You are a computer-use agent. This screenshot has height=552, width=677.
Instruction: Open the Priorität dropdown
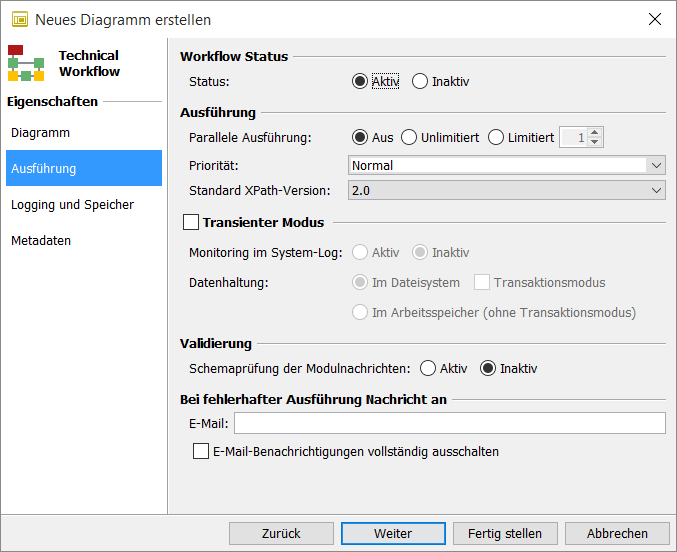pos(656,165)
